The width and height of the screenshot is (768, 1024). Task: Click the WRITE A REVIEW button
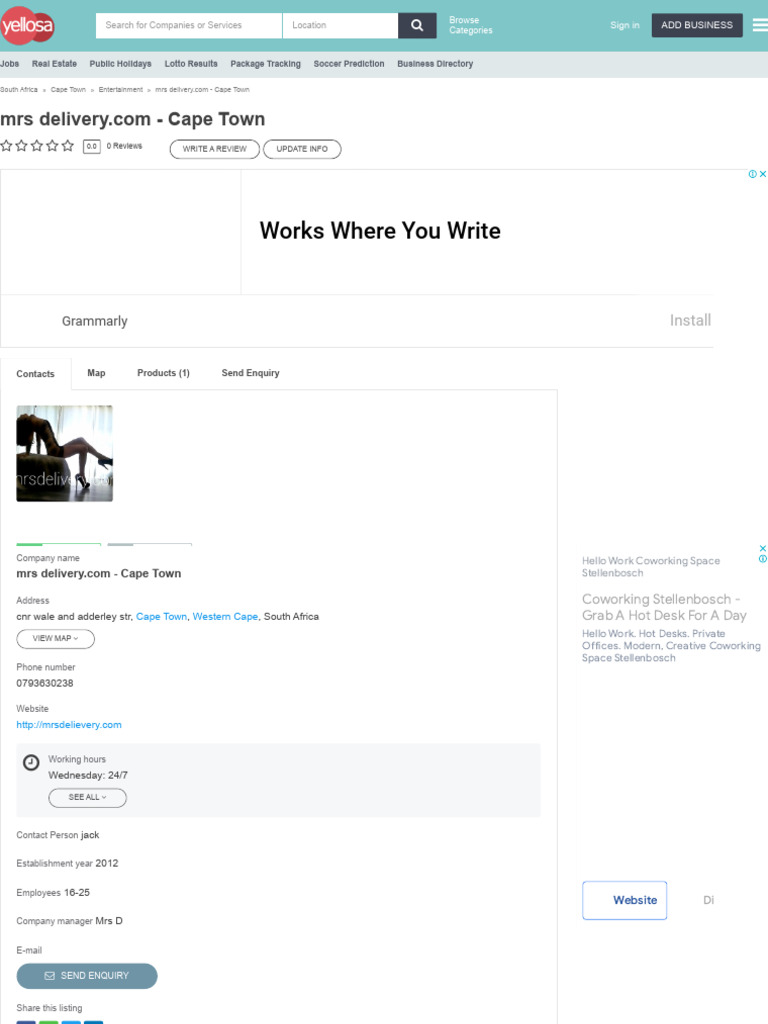coord(215,149)
